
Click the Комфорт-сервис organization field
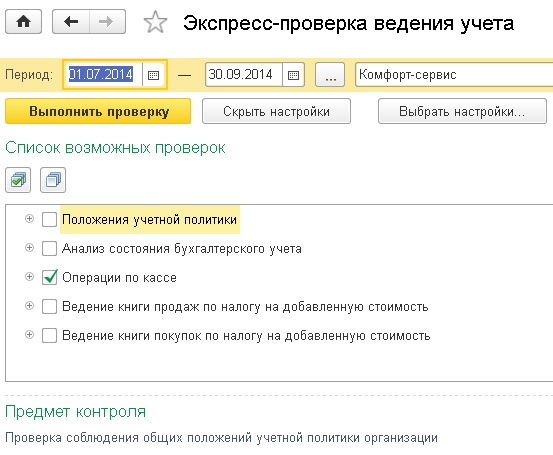pos(454,75)
